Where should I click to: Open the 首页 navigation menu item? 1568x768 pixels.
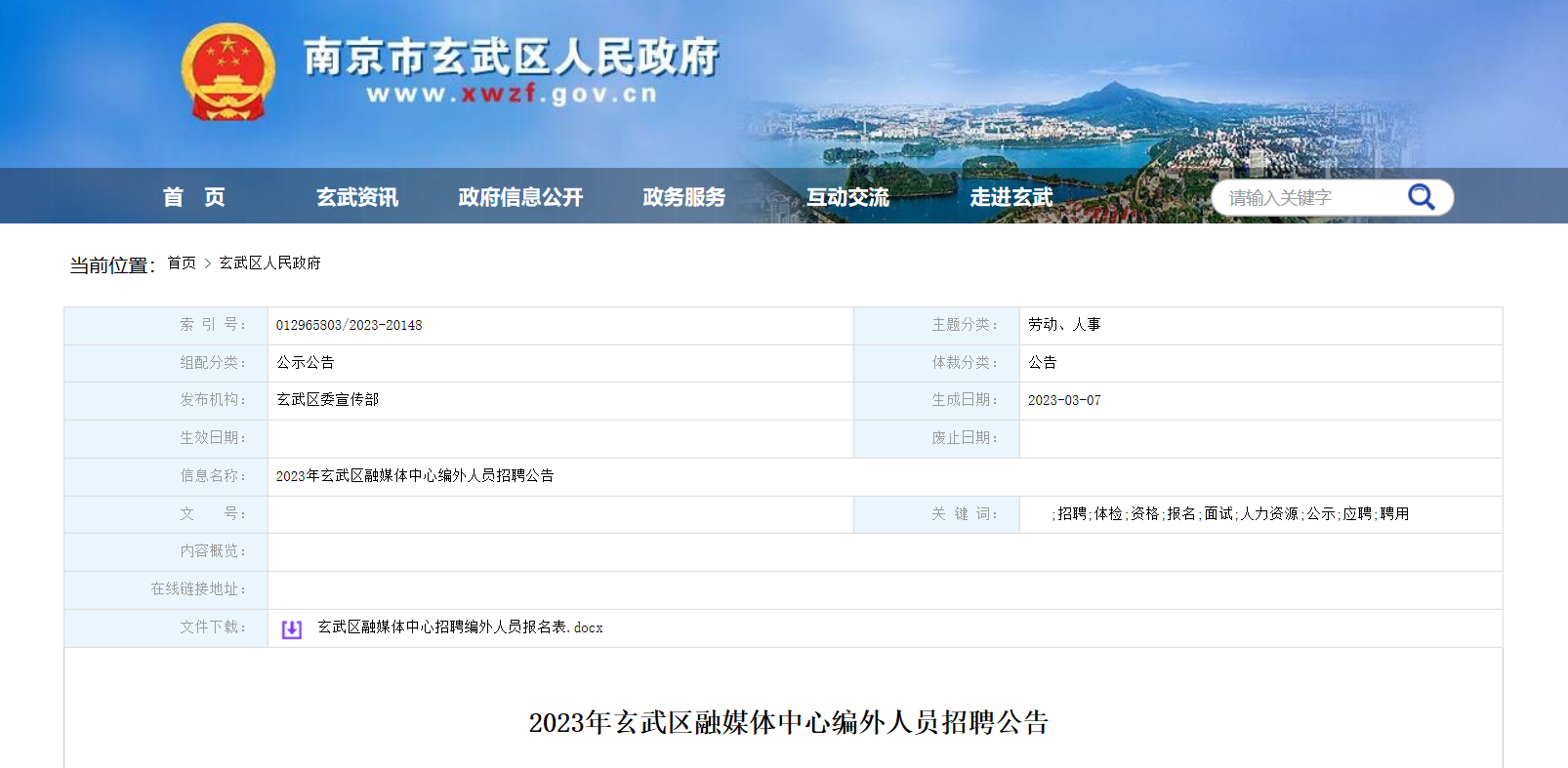[x=193, y=197]
